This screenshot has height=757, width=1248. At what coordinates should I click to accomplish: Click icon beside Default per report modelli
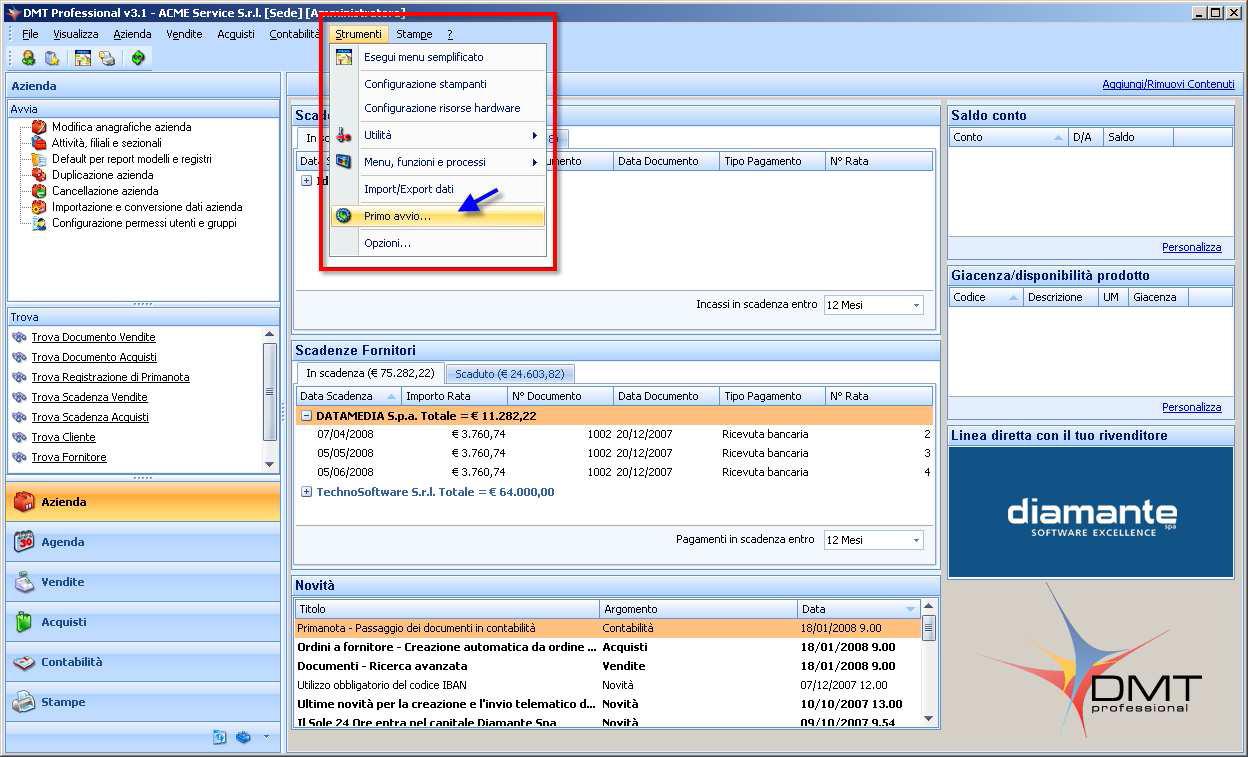pyautogui.click(x=39, y=159)
